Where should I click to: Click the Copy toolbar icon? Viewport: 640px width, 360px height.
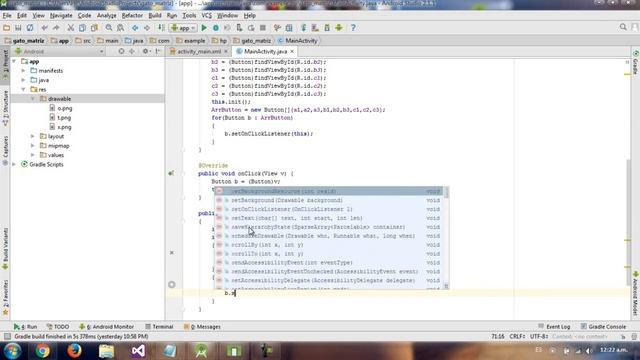pos(82,28)
